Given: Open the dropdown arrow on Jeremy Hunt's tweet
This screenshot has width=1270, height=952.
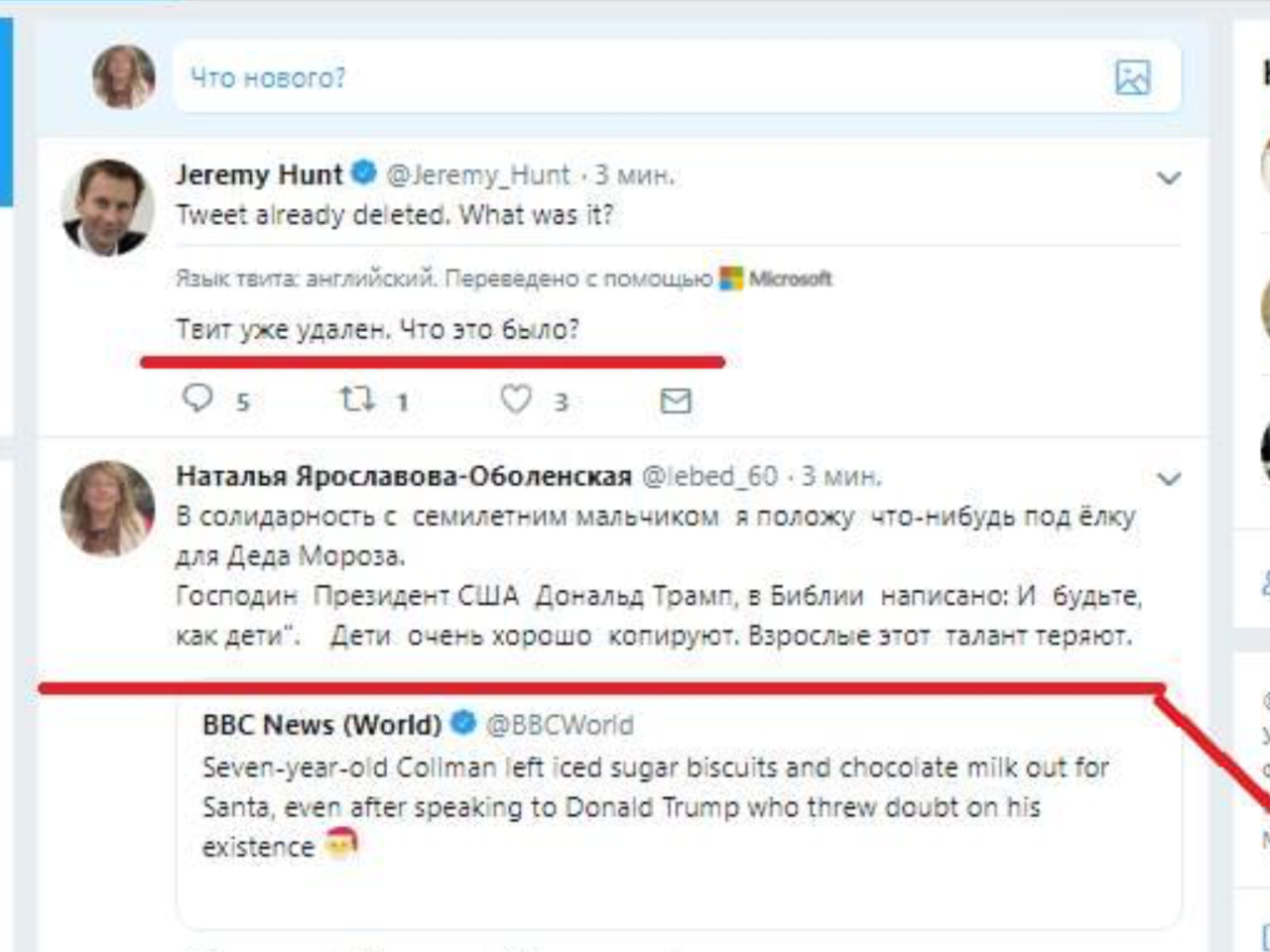Looking at the screenshot, I should [x=1169, y=178].
